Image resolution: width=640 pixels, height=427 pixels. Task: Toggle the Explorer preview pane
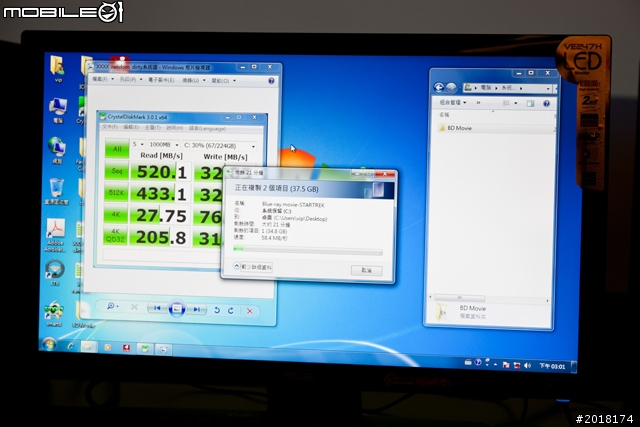pyautogui.click(x=530, y=103)
